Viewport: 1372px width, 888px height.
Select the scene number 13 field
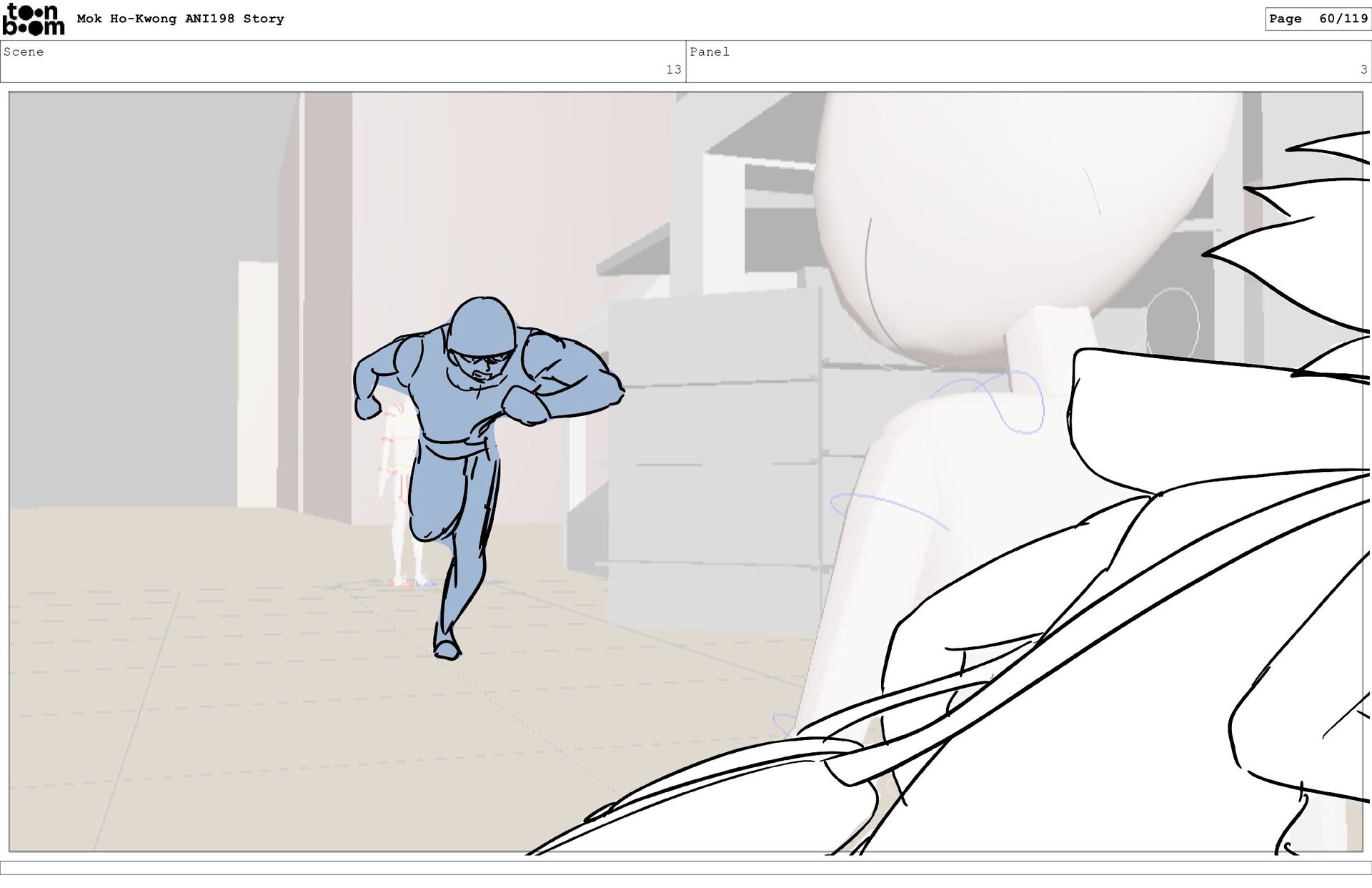673,69
